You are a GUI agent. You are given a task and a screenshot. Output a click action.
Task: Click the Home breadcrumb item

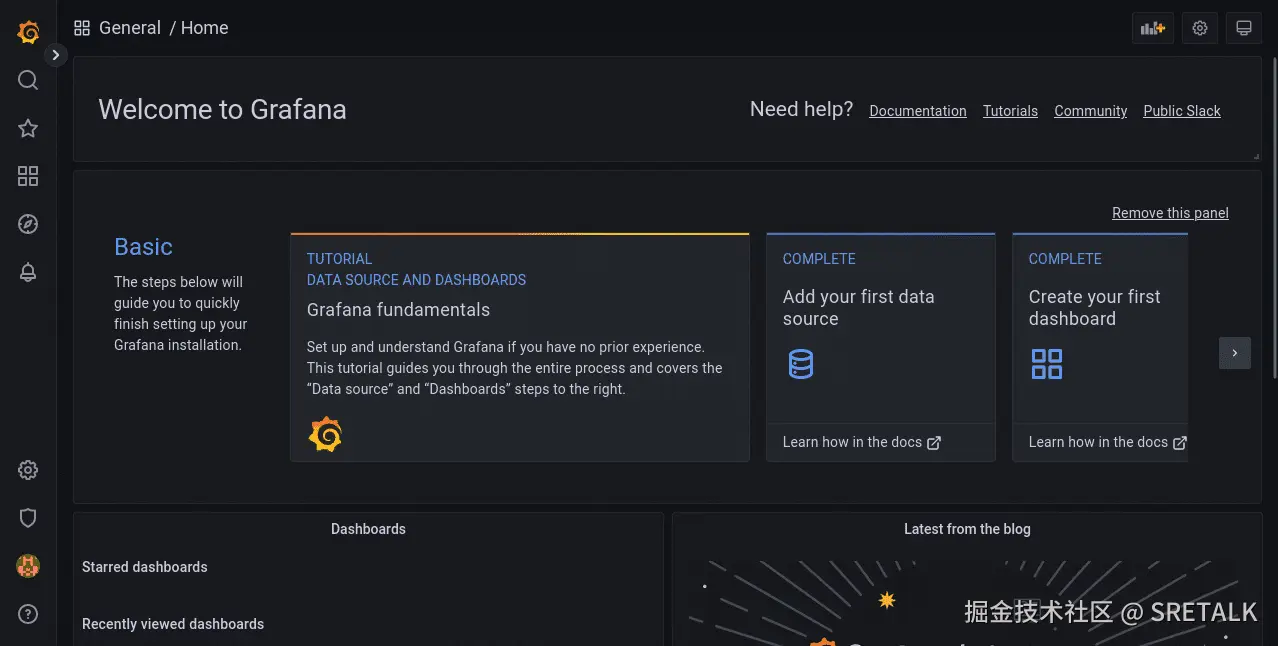click(205, 28)
